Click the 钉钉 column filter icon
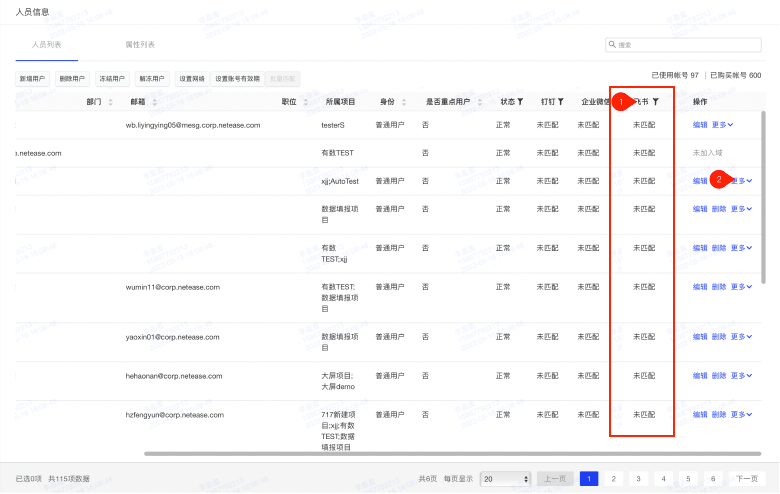The height and width of the screenshot is (494, 780). pos(561,102)
